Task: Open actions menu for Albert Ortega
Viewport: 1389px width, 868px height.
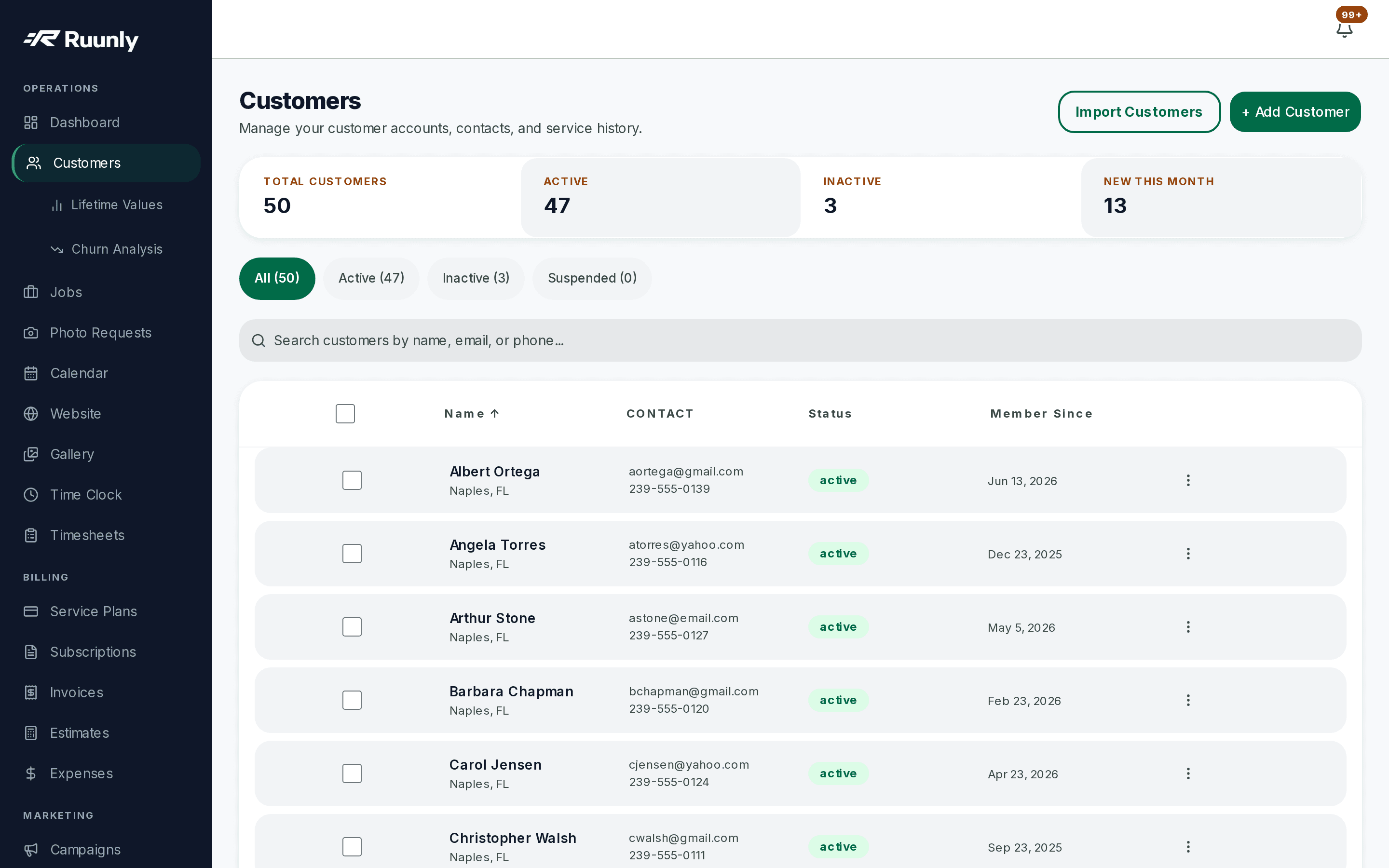Action: tap(1188, 480)
